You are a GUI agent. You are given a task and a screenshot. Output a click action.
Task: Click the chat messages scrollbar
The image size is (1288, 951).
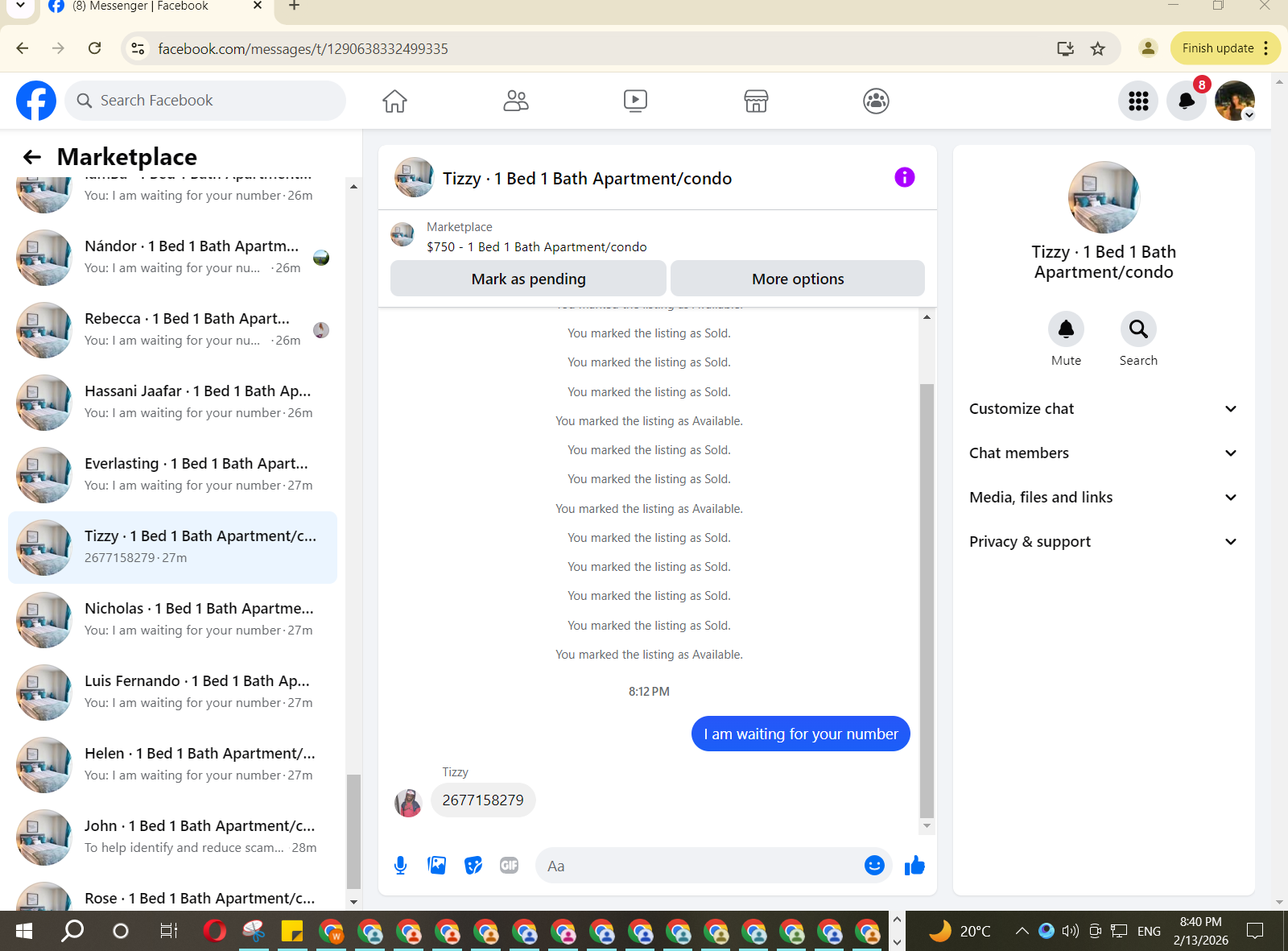click(x=927, y=601)
